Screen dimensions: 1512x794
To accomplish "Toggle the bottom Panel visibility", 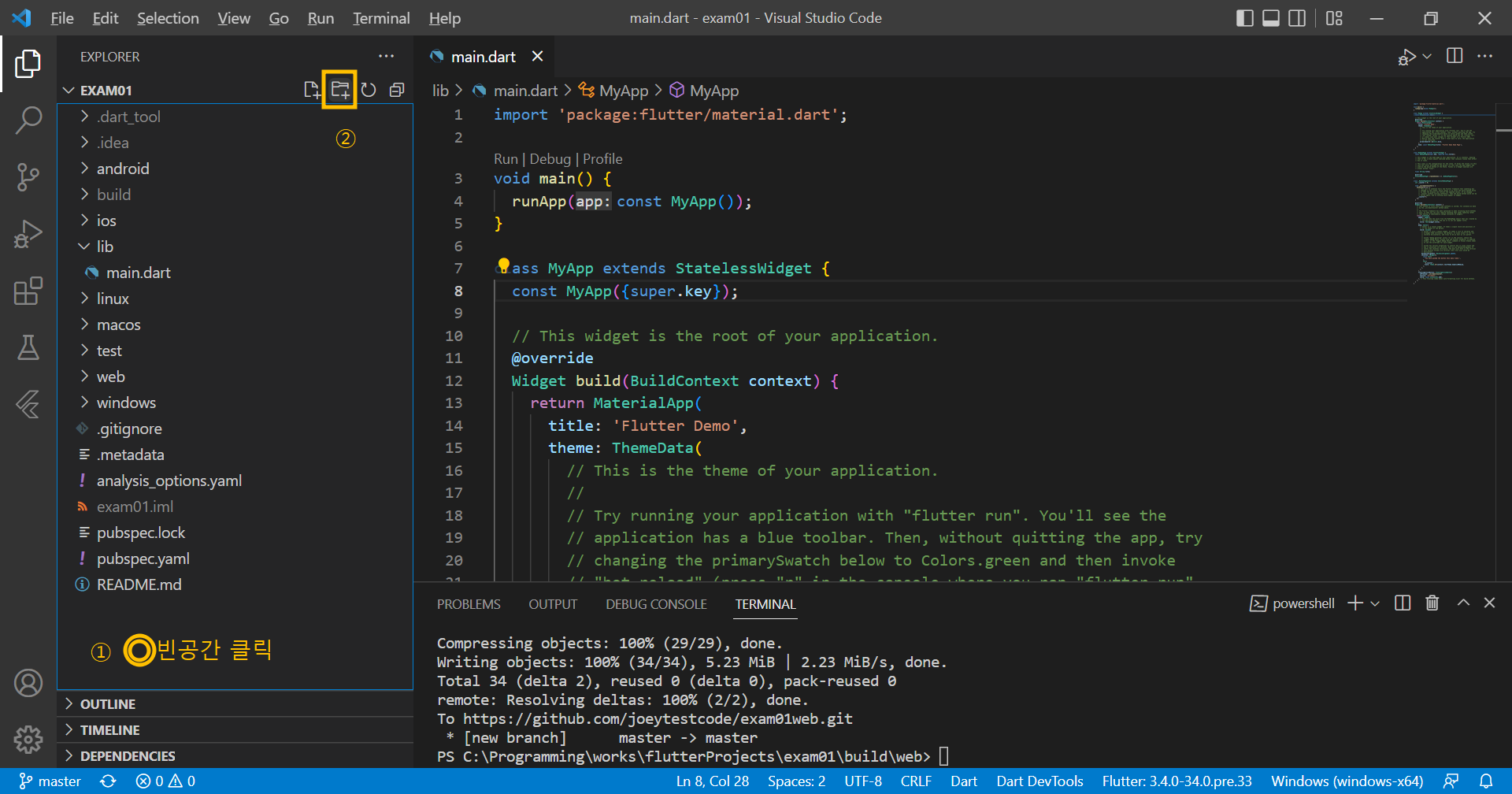I will (1271, 18).
